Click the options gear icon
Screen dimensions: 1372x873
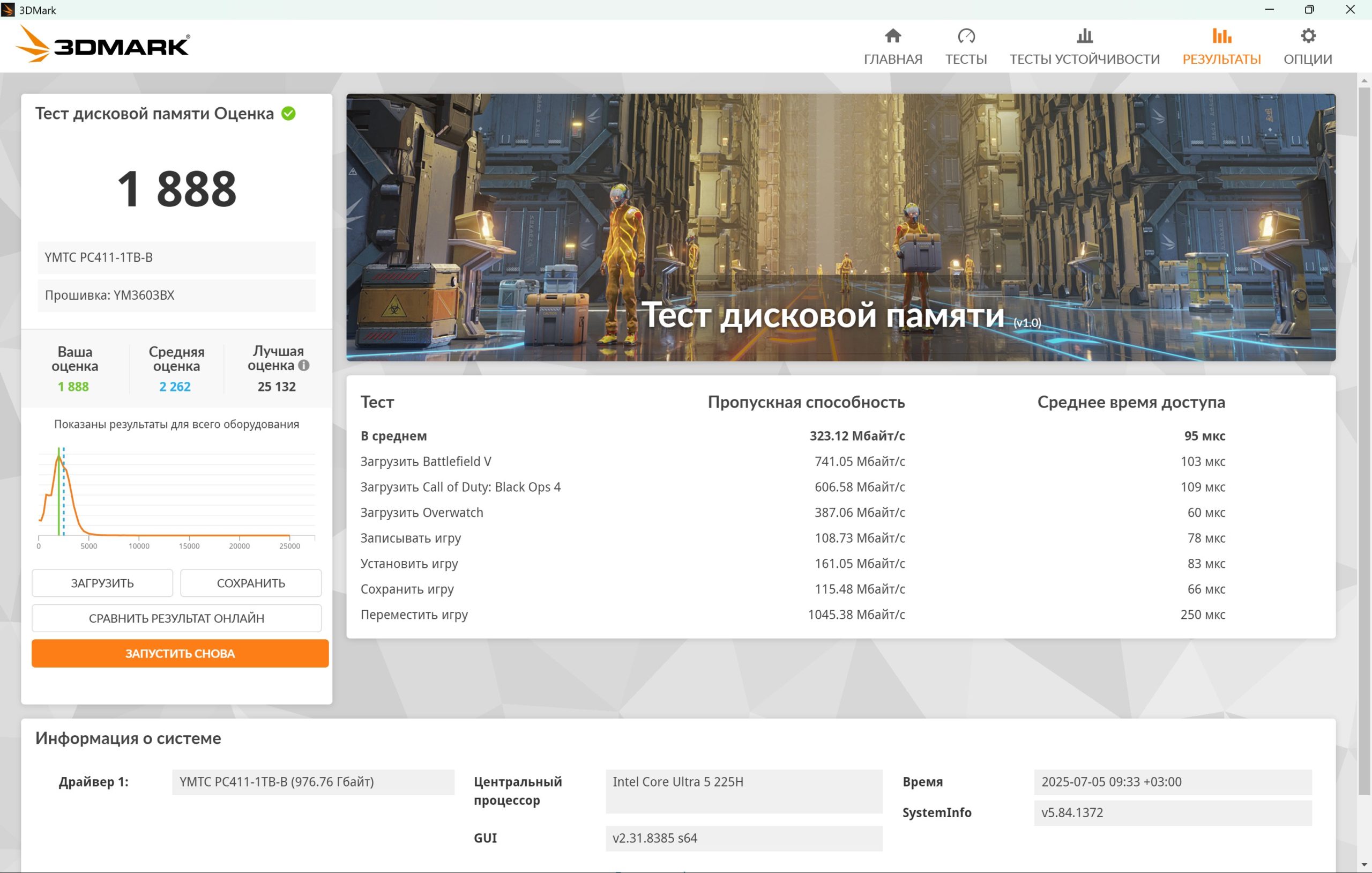(x=1308, y=36)
